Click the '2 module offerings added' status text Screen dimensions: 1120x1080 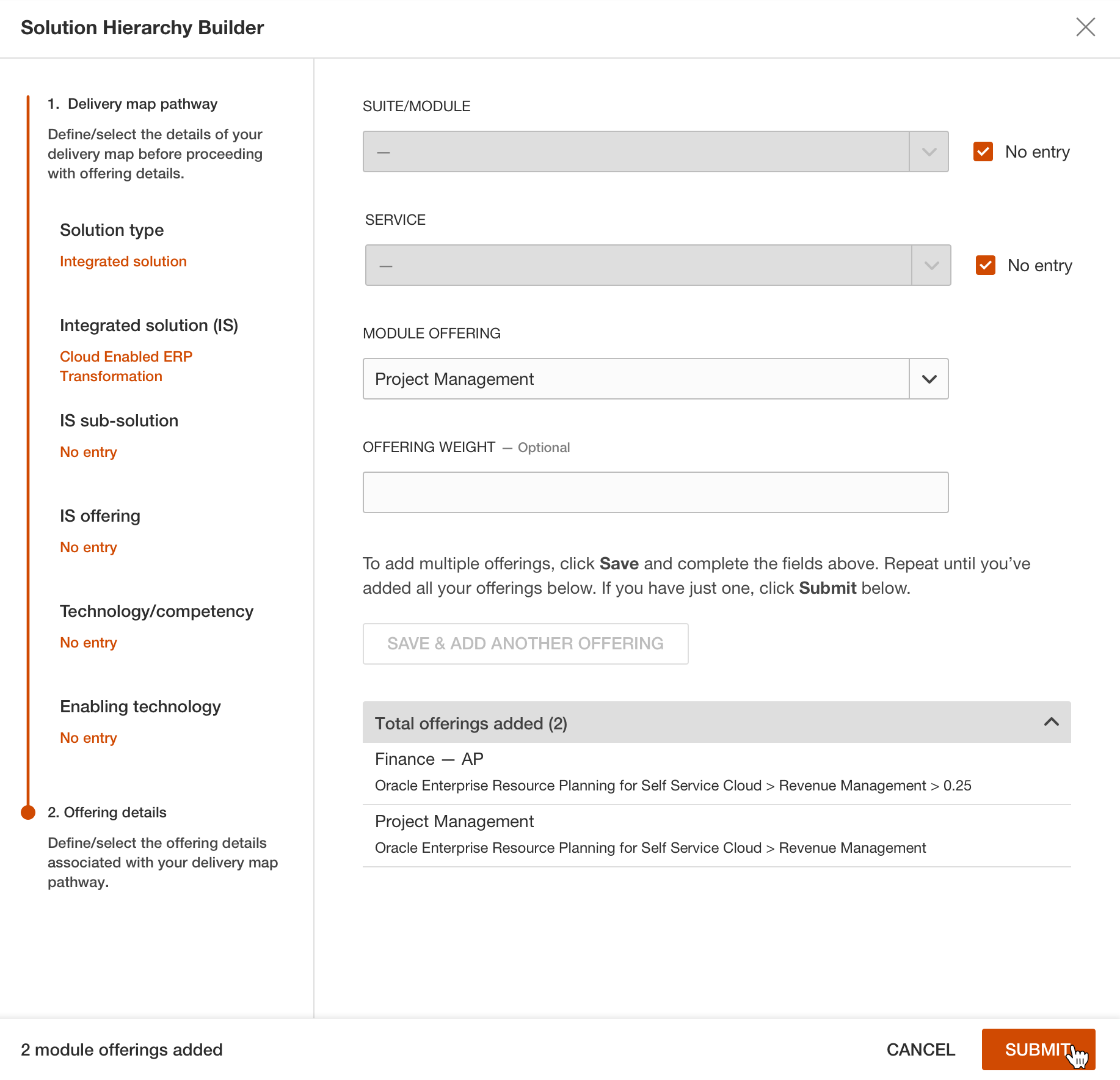(122, 1049)
